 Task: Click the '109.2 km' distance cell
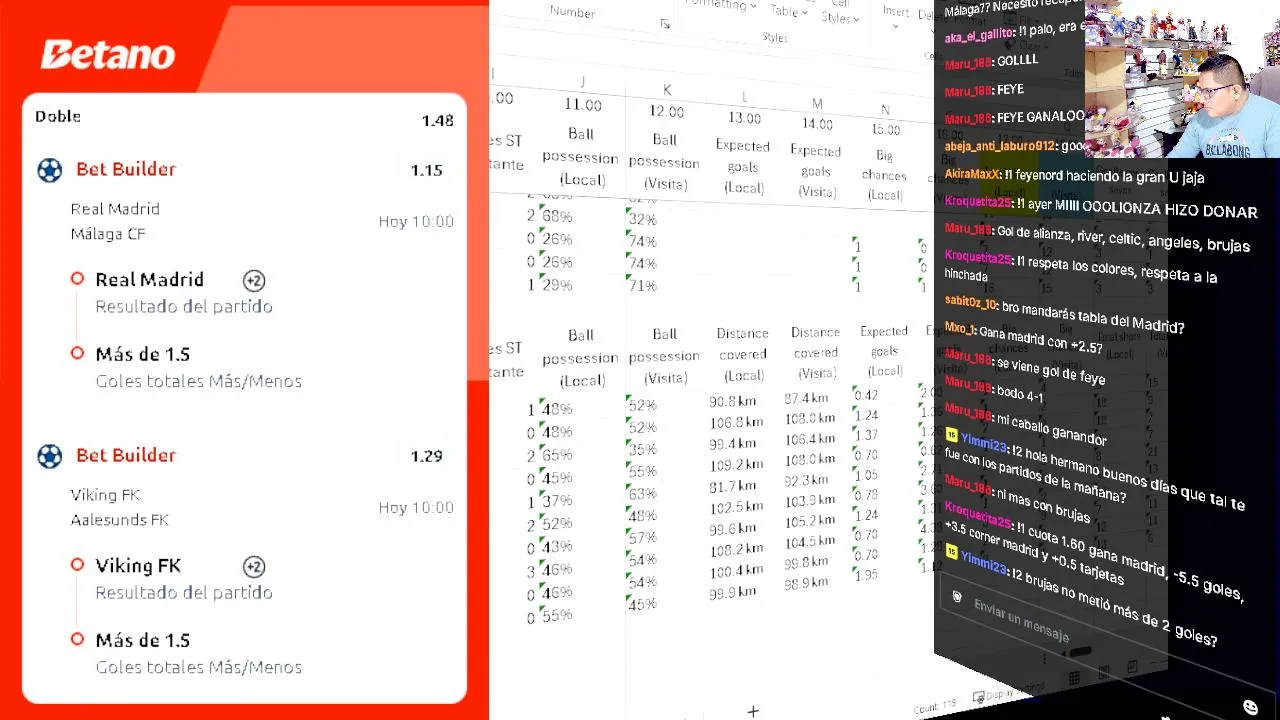(736, 465)
